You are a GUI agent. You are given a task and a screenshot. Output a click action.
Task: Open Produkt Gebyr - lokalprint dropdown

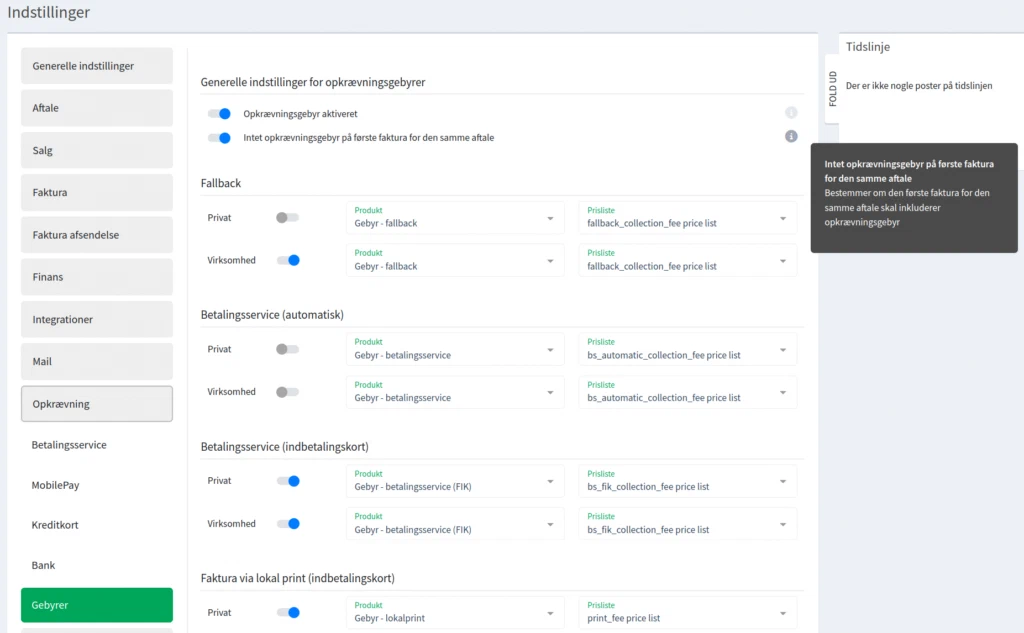(x=455, y=613)
